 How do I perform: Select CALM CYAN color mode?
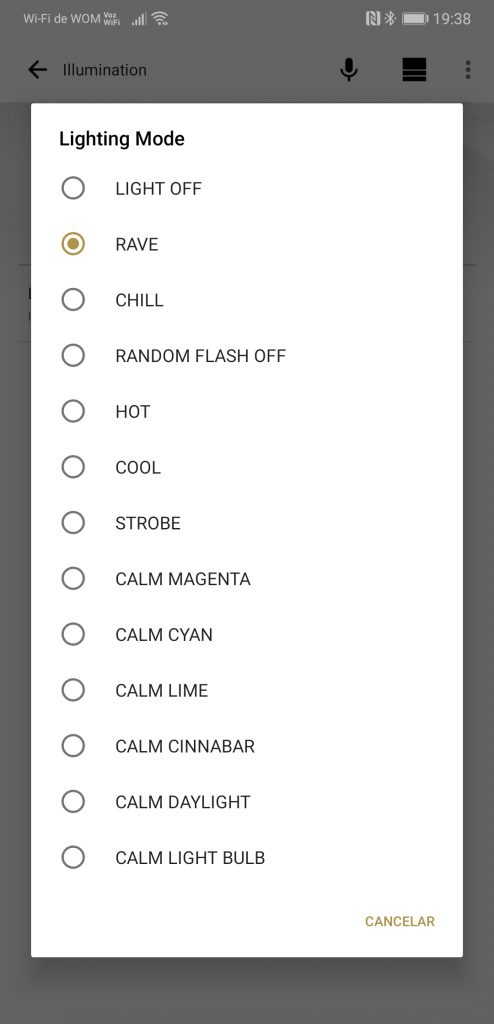[x=247, y=634]
